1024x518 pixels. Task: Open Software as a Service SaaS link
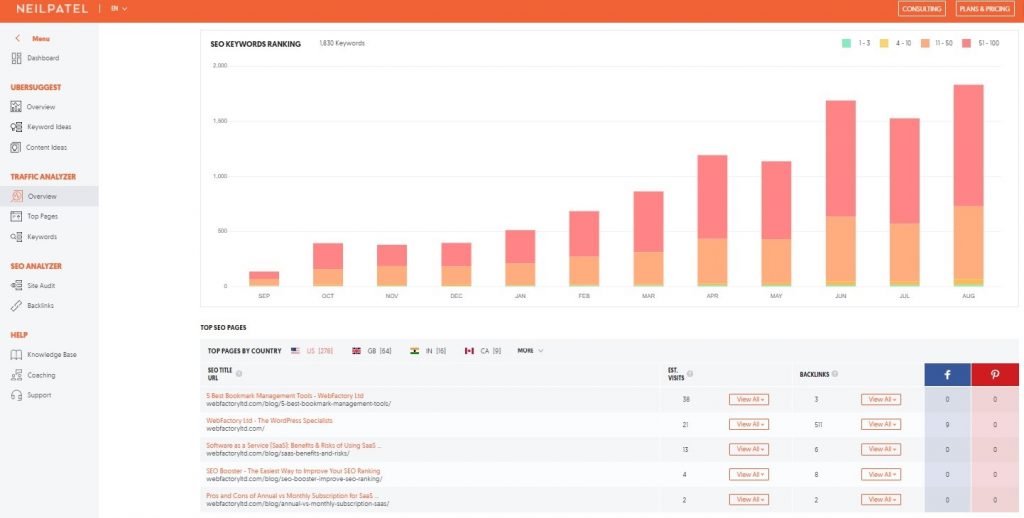coord(293,445)
